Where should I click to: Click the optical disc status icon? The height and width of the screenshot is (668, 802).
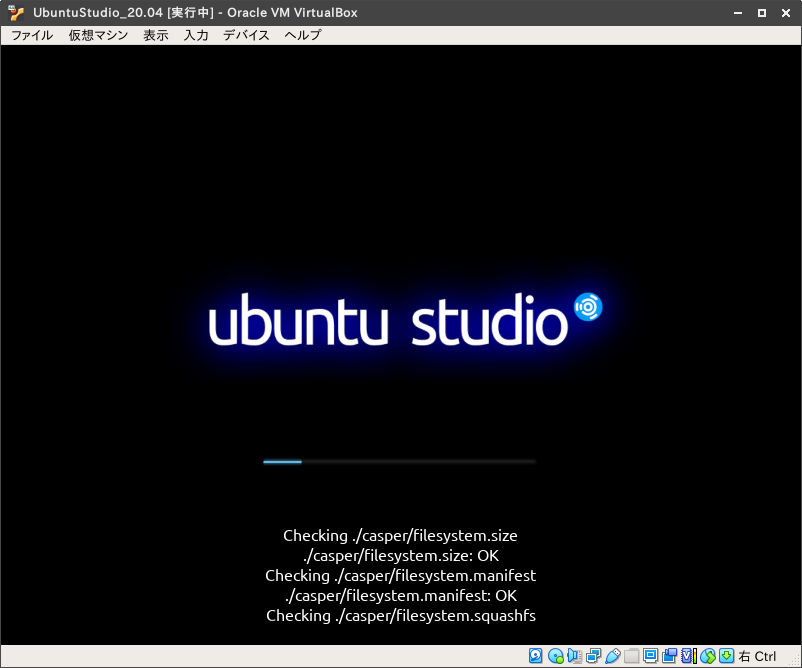click(555, 656)
